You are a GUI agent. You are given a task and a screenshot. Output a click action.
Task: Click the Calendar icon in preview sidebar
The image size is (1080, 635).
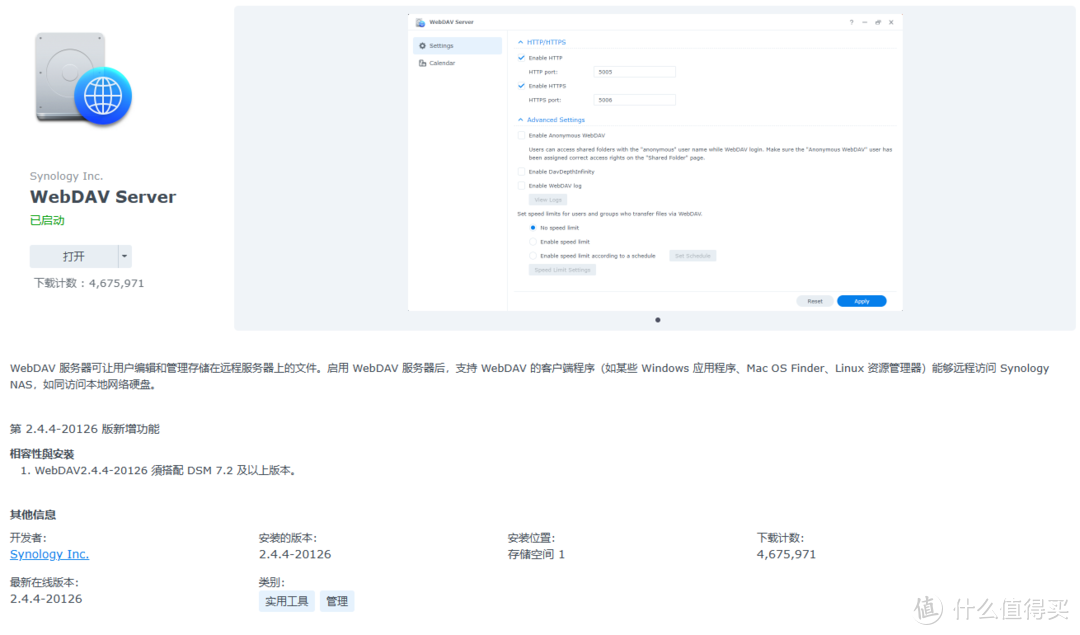click(422, 63)
